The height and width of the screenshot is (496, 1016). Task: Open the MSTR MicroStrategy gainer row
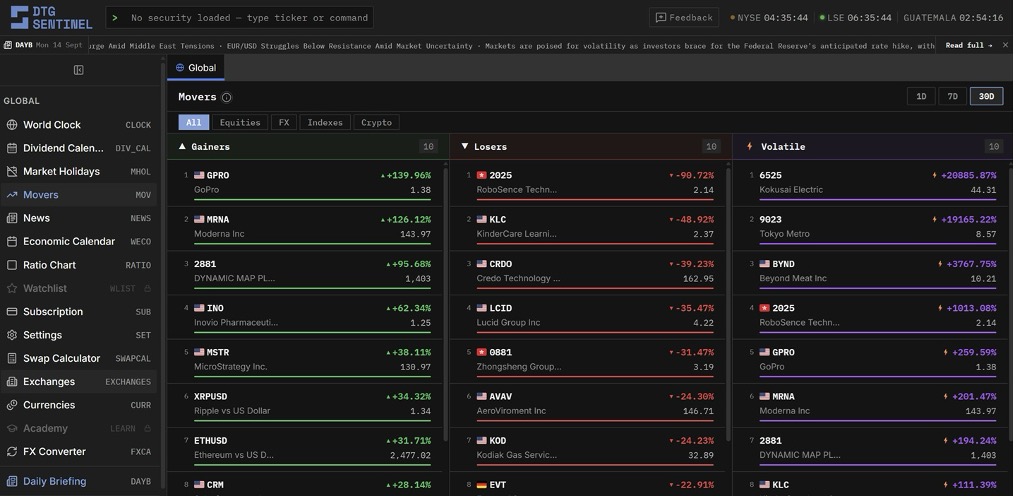click(305, 360)
